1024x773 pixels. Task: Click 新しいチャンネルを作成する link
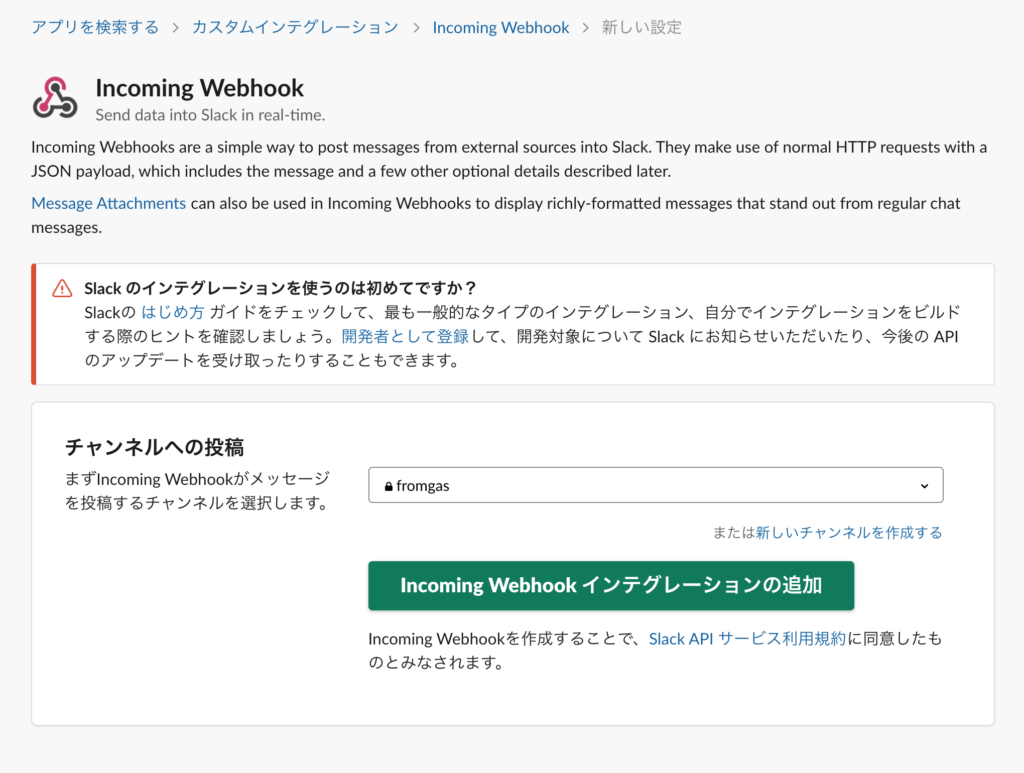(x=848, y=532)
